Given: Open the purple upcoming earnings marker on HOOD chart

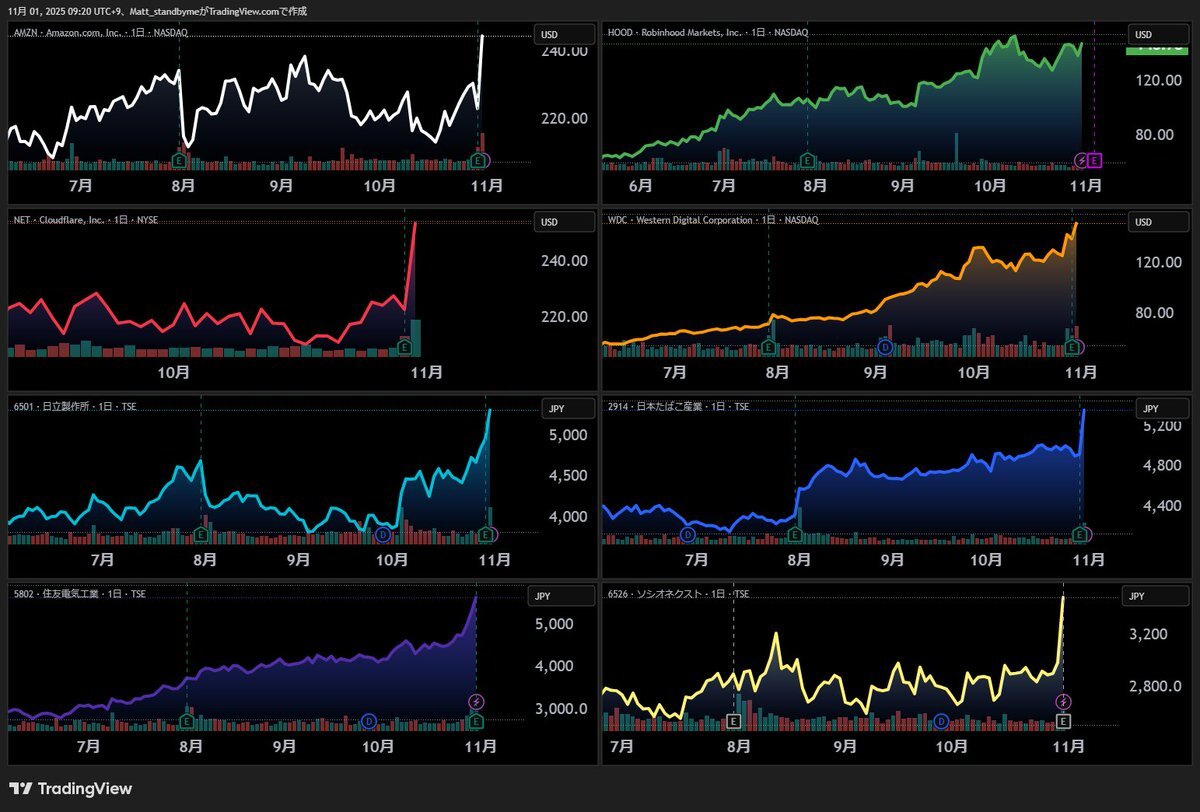Looking at the screenshot, I should tap(1095, 160).
